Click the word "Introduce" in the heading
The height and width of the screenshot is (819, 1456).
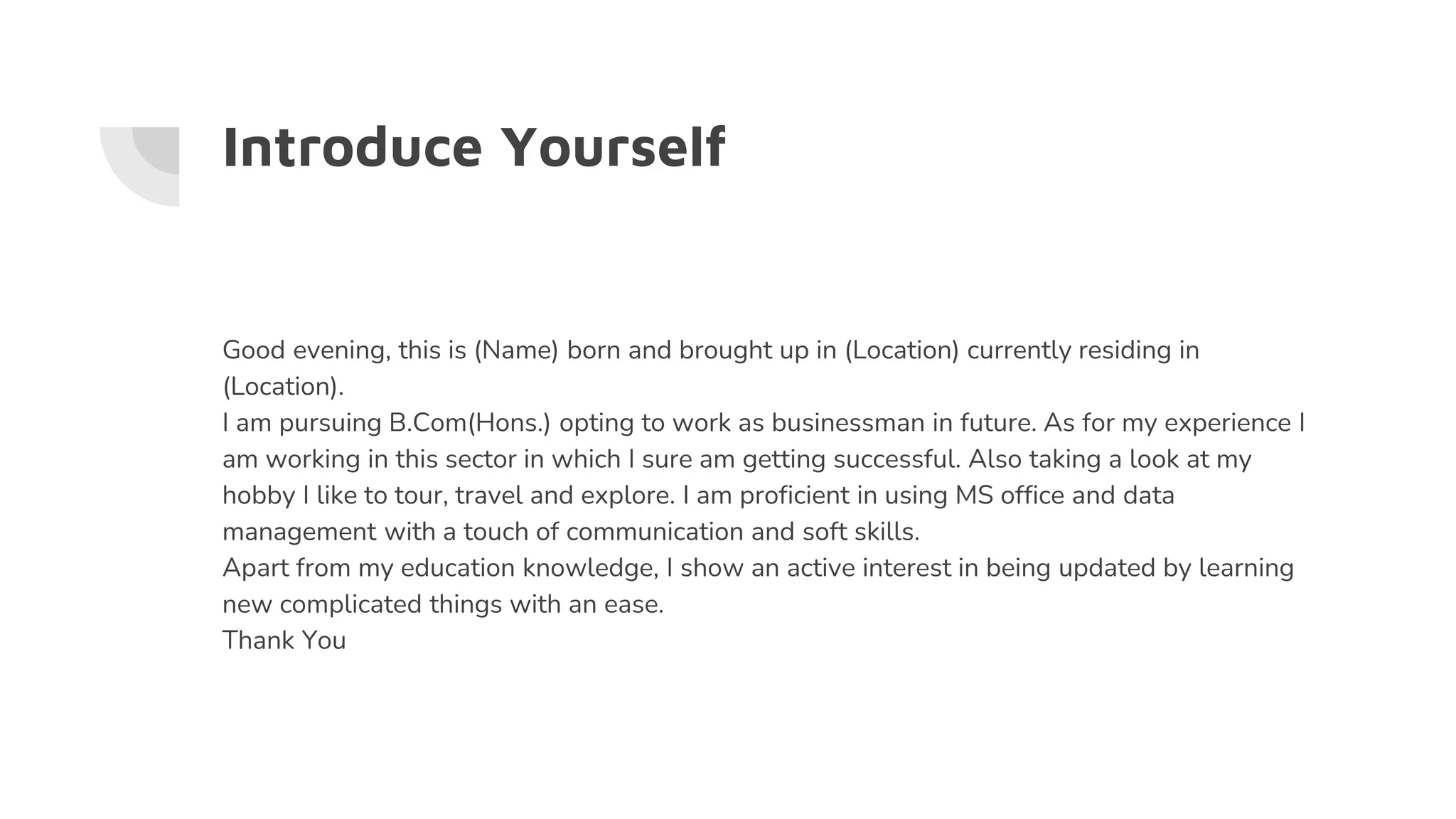click(352, 148)
